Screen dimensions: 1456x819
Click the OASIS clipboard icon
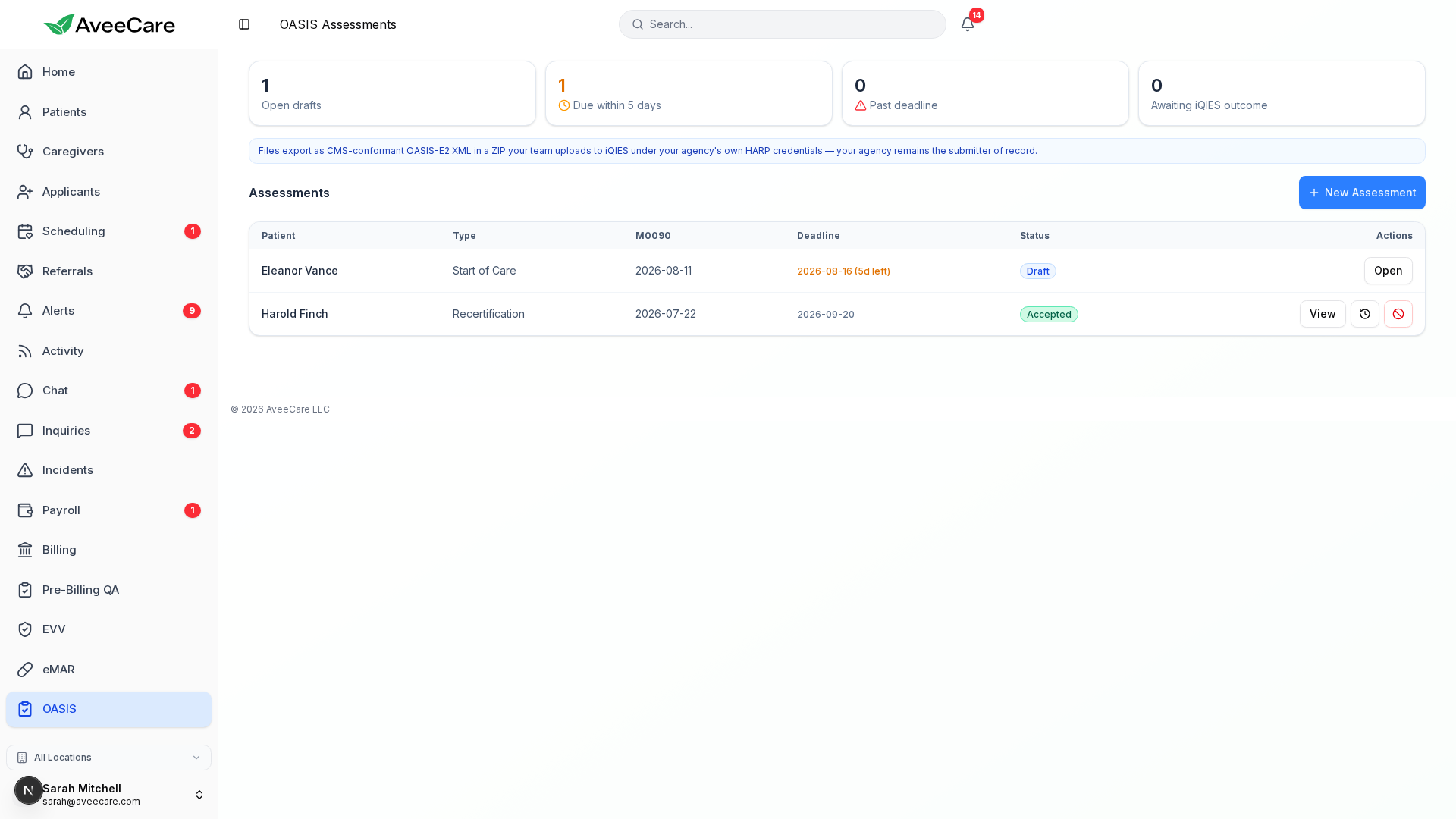[x=25, y=709]
